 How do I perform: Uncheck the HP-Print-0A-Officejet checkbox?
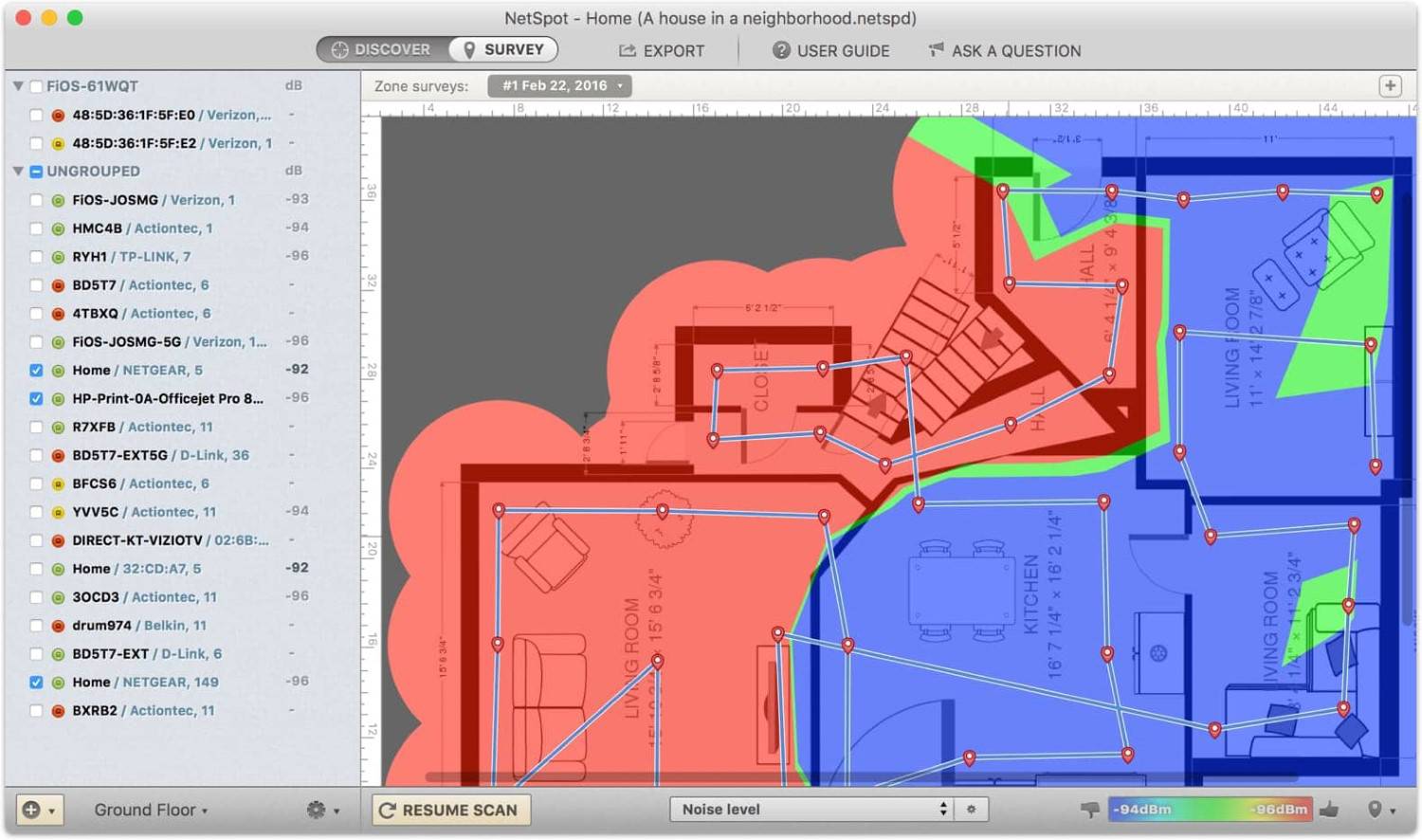pyautogui.click(x=36, y=399)
